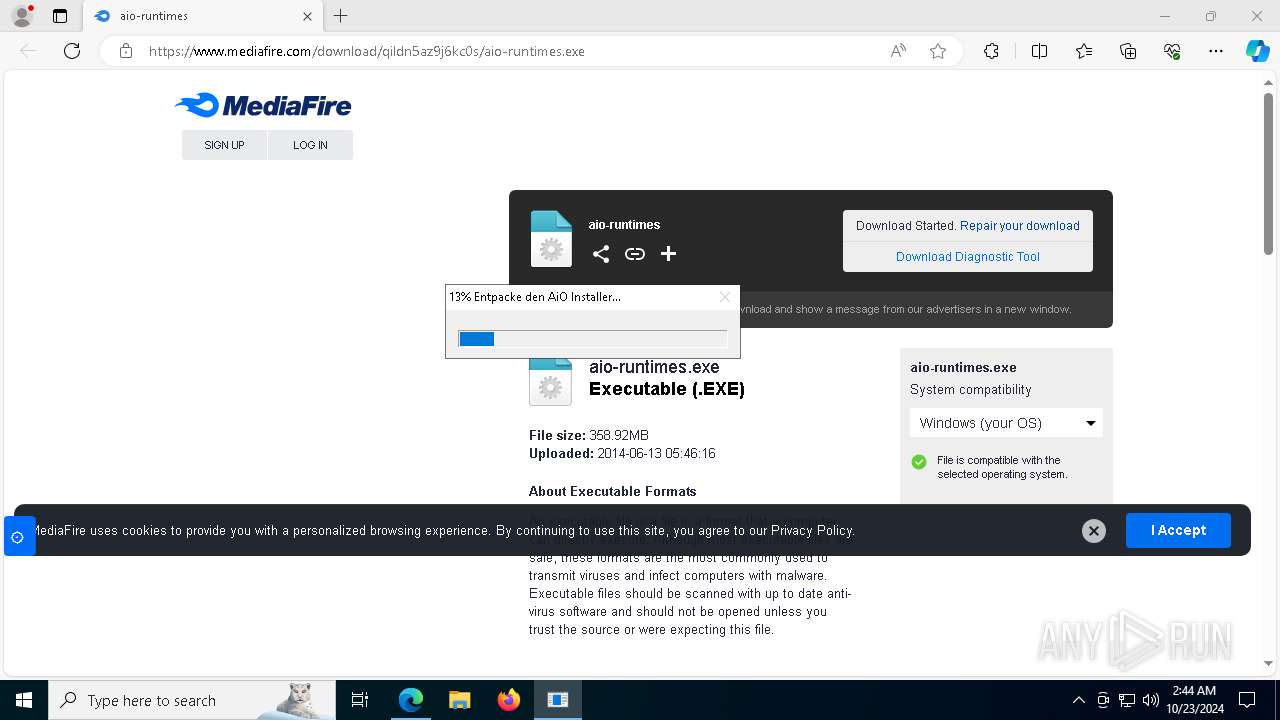Close the AiO Installer progress dialog
Image resolution: width=1280 pixels, height=720 pixels.
(725, 297)
